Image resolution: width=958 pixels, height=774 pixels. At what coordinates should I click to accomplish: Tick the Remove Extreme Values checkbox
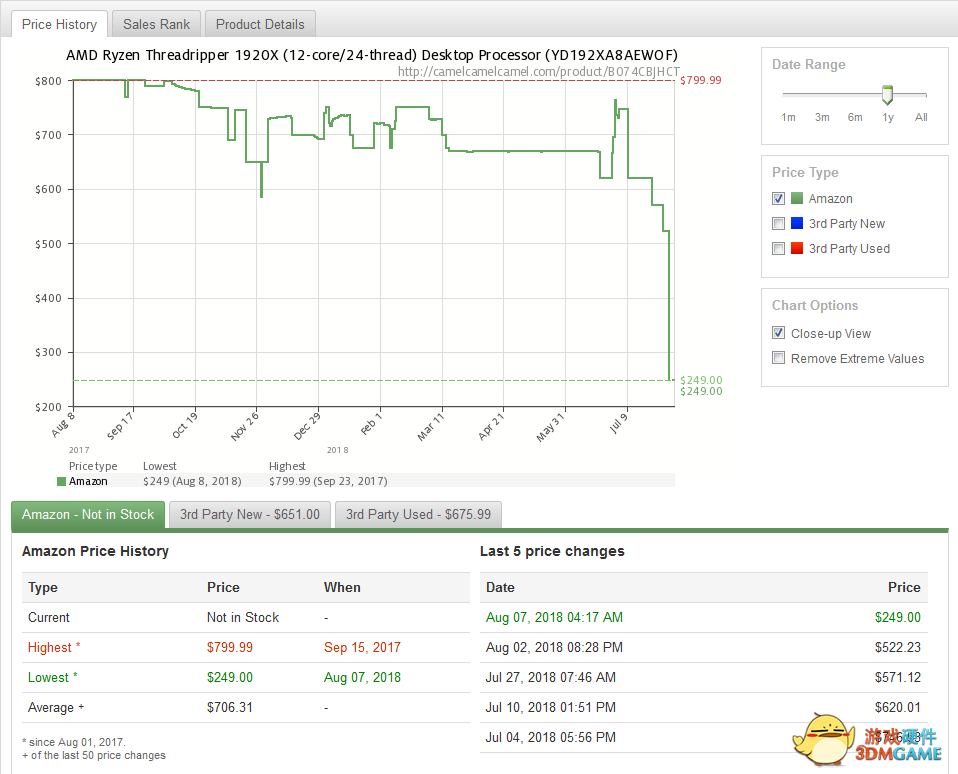[x=778, y=358]
